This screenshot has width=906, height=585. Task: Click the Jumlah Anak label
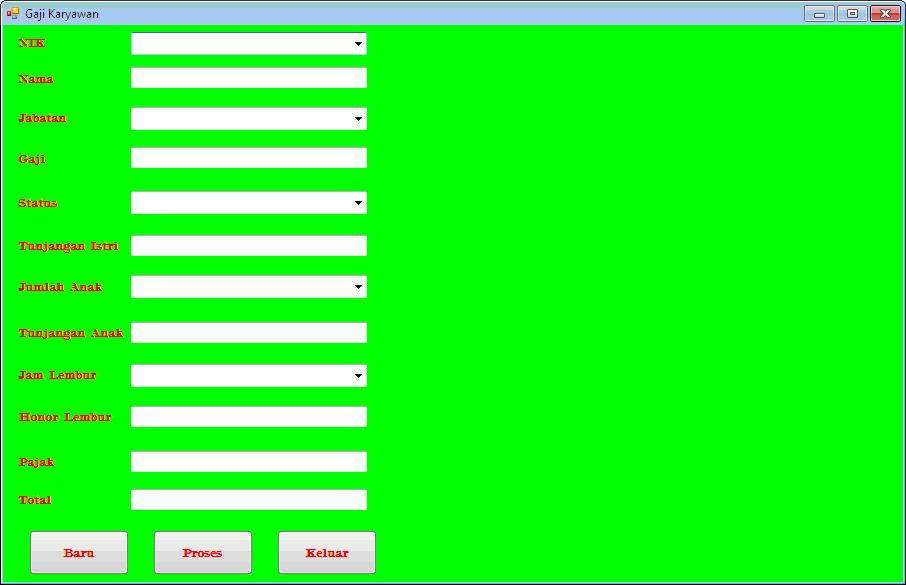[60, 287]
